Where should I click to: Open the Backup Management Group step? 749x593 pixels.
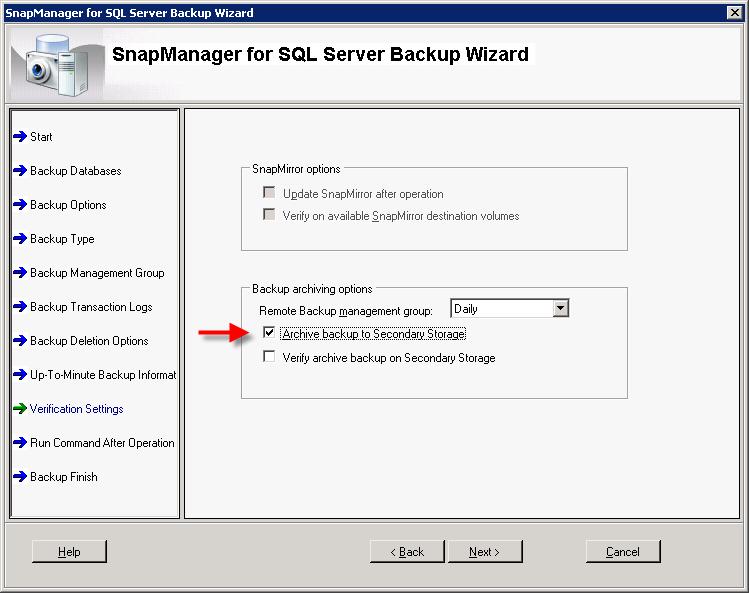(97, 272)
